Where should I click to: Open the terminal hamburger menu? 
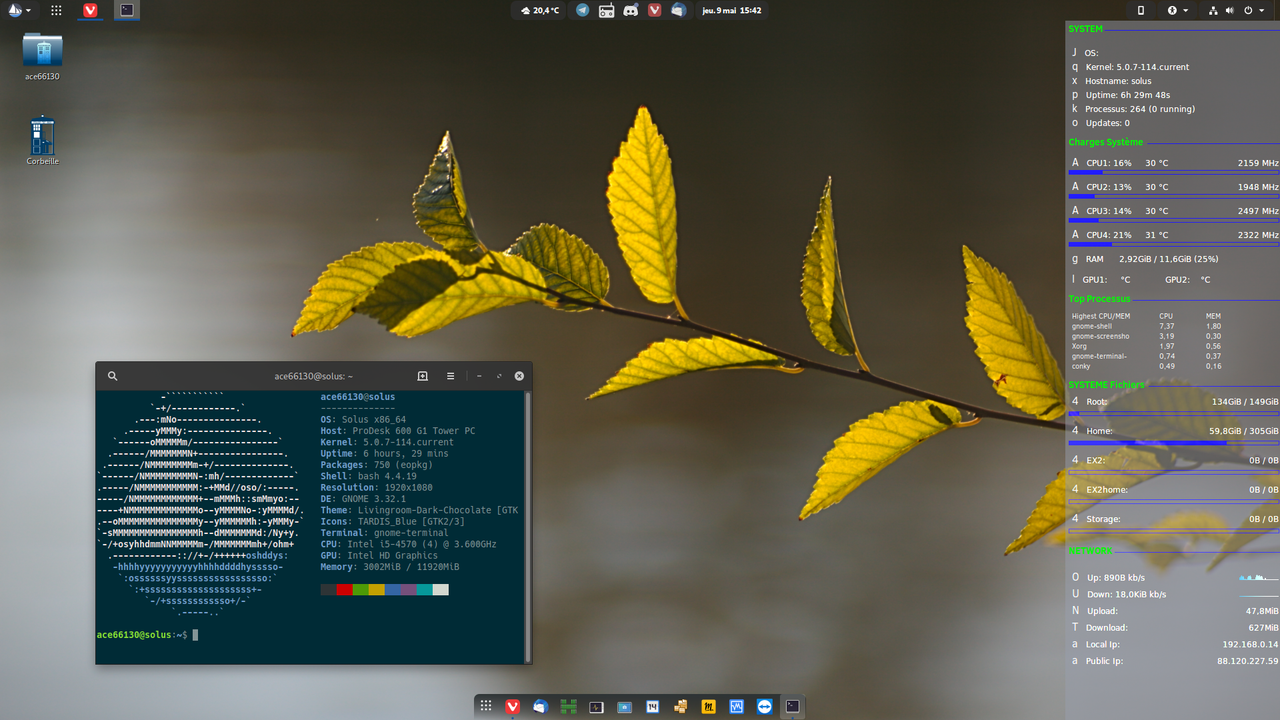click(x=450, y=376)
